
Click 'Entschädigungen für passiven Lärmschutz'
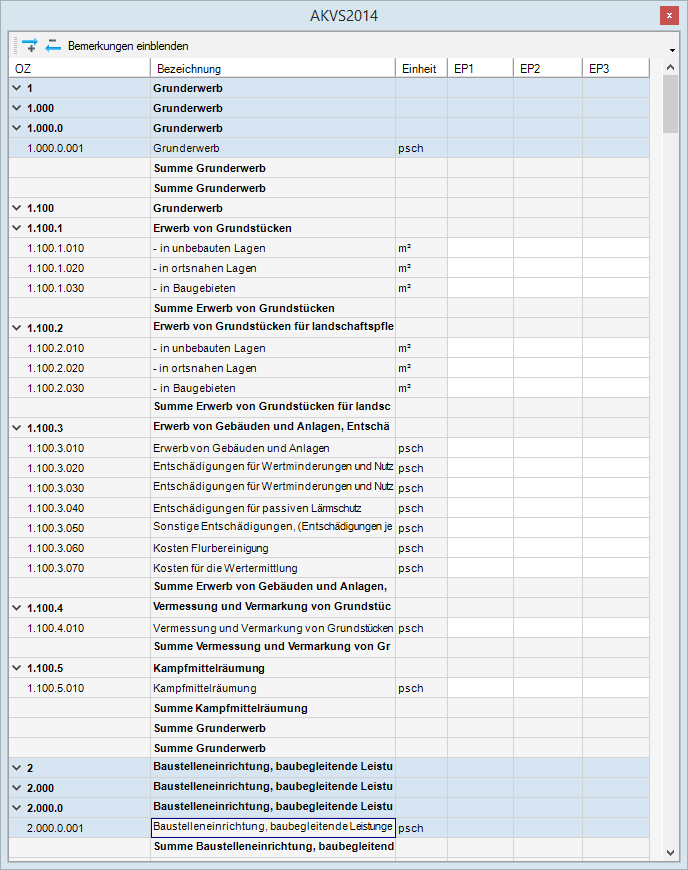click(x=257, y=508)
